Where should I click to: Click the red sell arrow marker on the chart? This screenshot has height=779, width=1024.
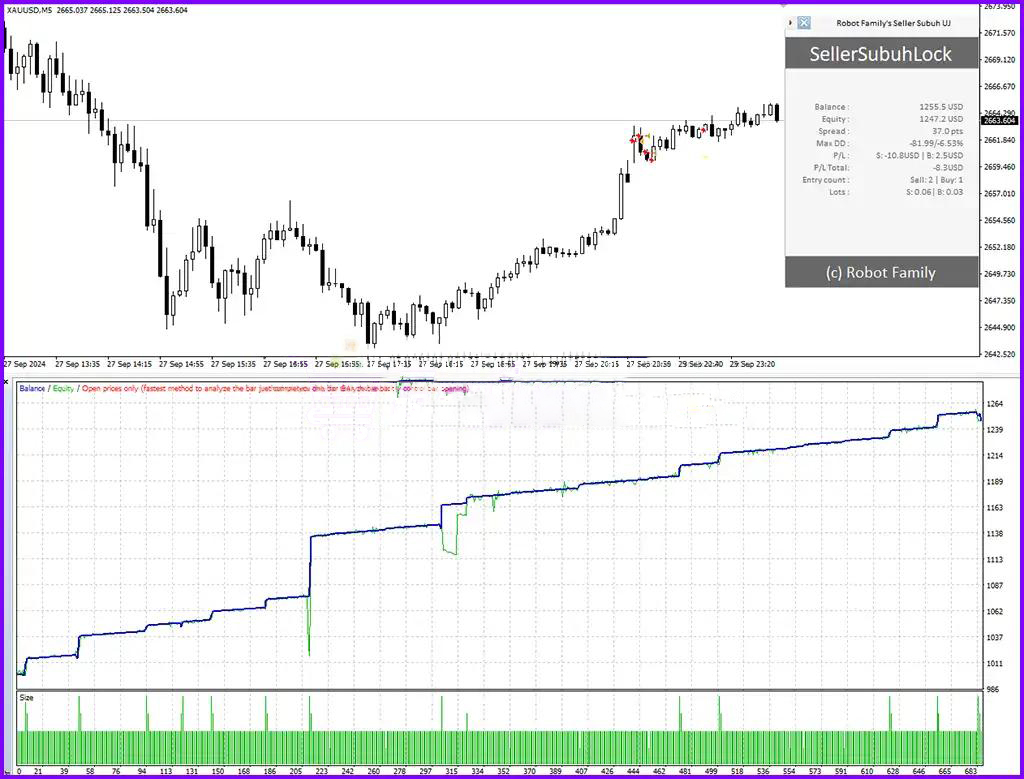[x=634, y=140]
